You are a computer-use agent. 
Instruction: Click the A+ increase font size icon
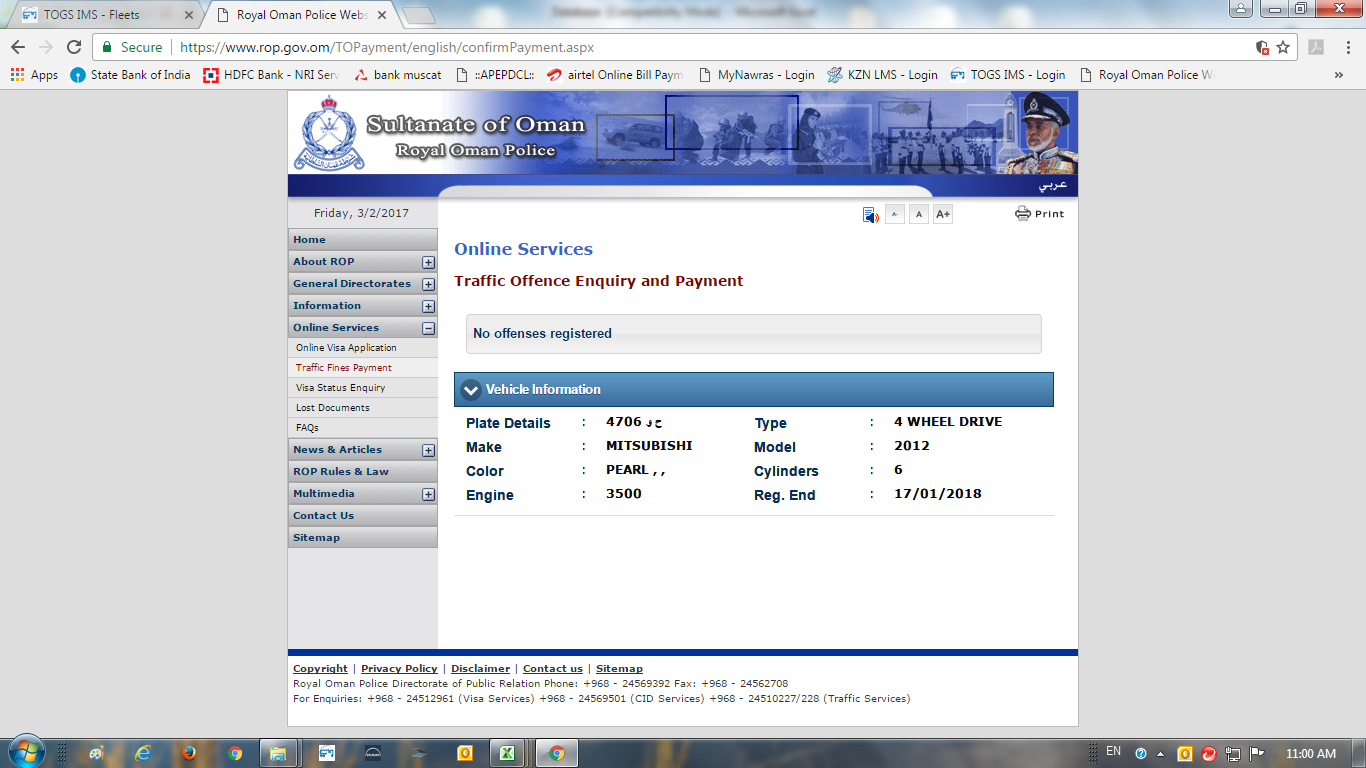[942, 214]
